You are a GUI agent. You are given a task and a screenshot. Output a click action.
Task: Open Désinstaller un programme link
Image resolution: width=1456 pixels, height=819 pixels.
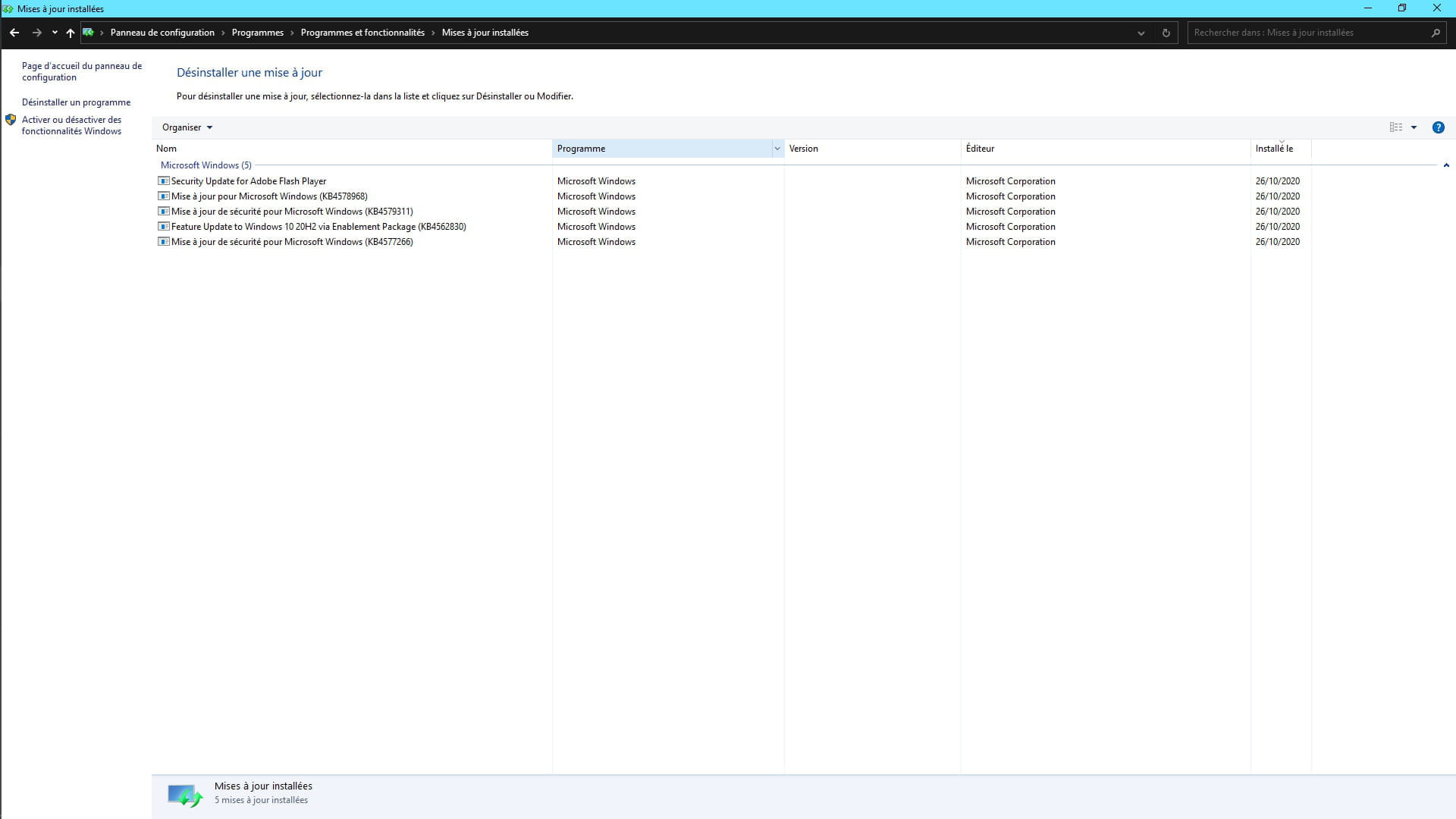click(x=76, y=102)
